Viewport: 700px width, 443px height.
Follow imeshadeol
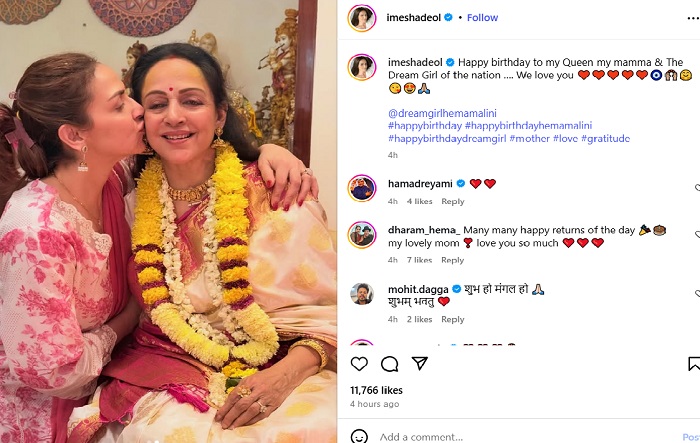click(x=482, y=18)
